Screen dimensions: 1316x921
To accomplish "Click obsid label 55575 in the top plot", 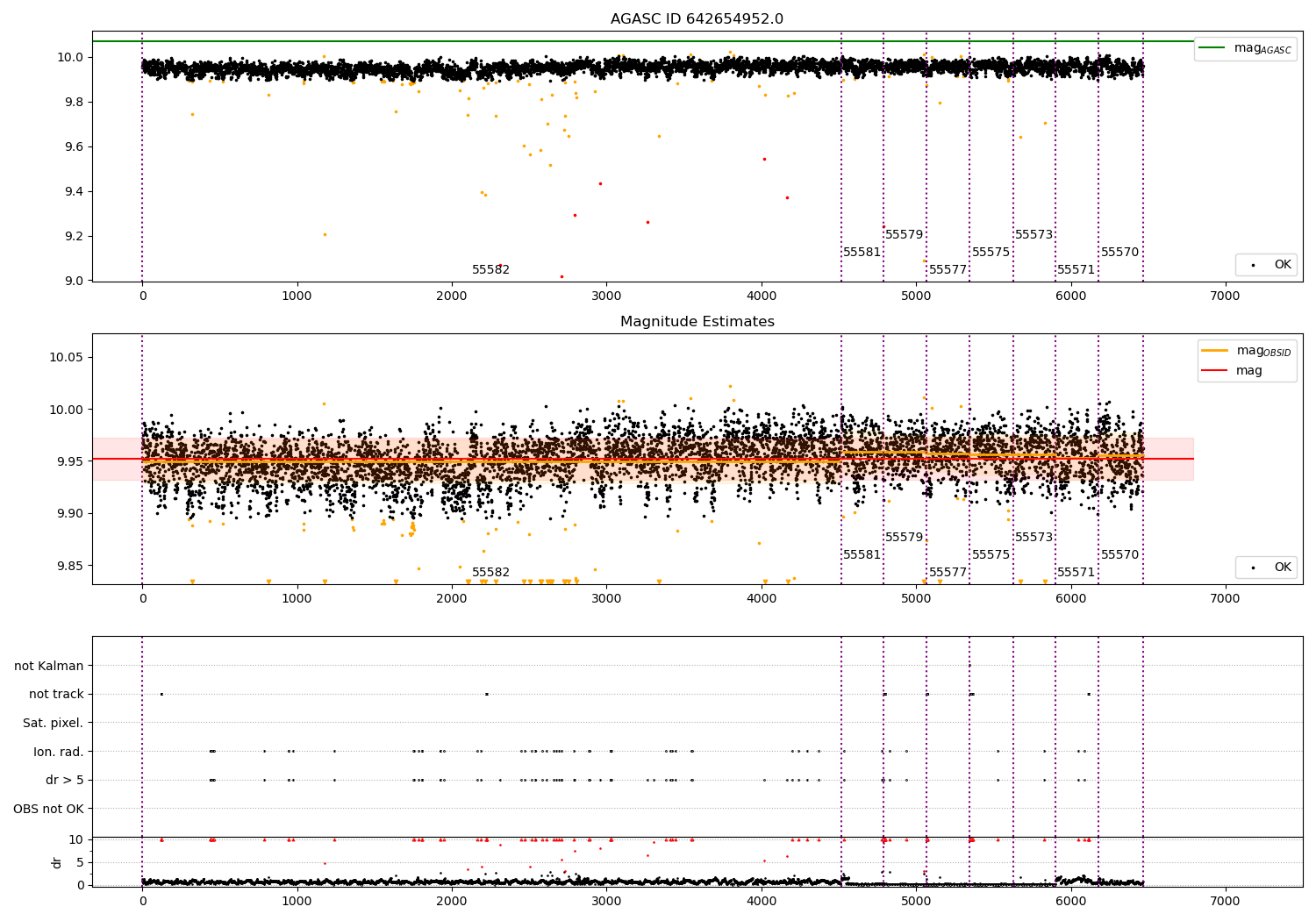I will pos(991,253).
